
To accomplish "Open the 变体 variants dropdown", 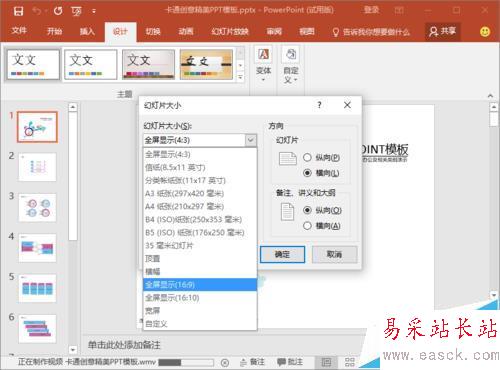I will 263,65.
